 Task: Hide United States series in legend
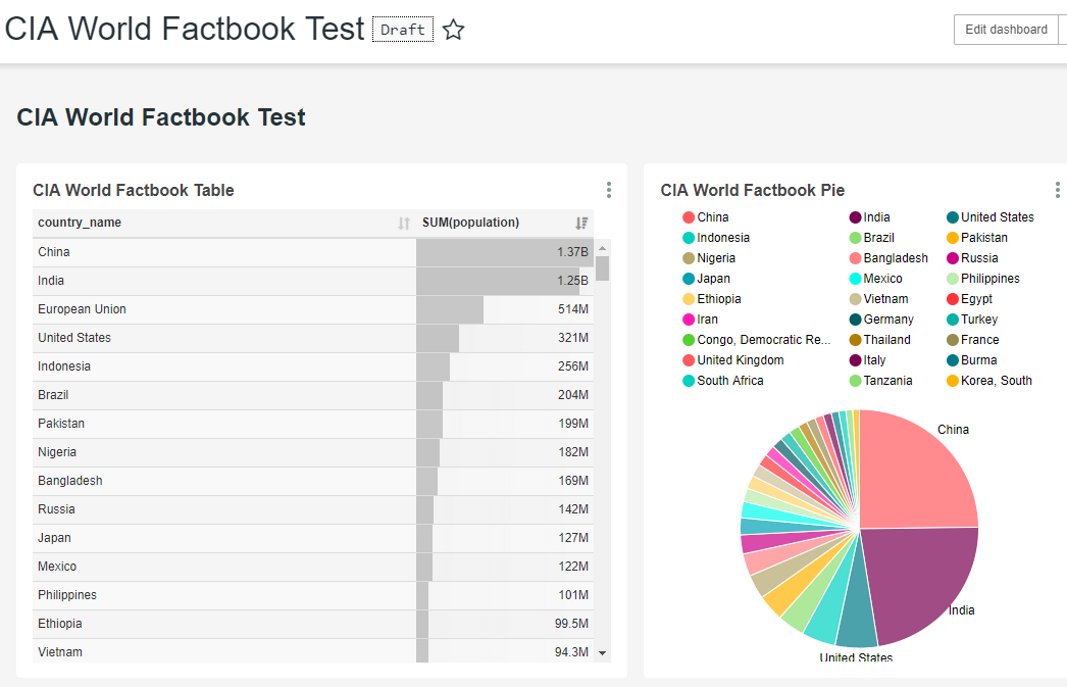coord(996,217)
